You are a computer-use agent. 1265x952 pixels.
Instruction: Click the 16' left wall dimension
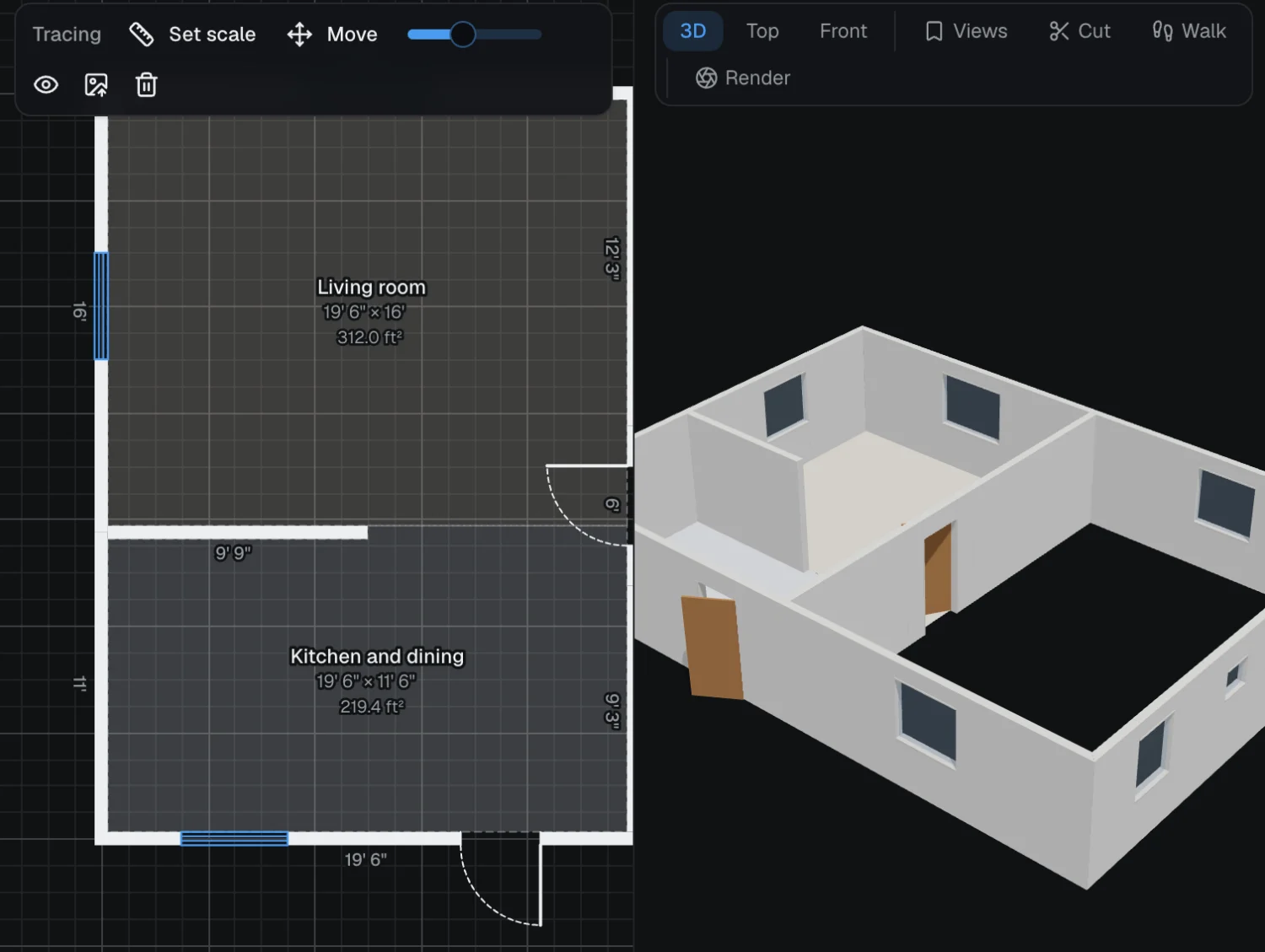(79, 311)
